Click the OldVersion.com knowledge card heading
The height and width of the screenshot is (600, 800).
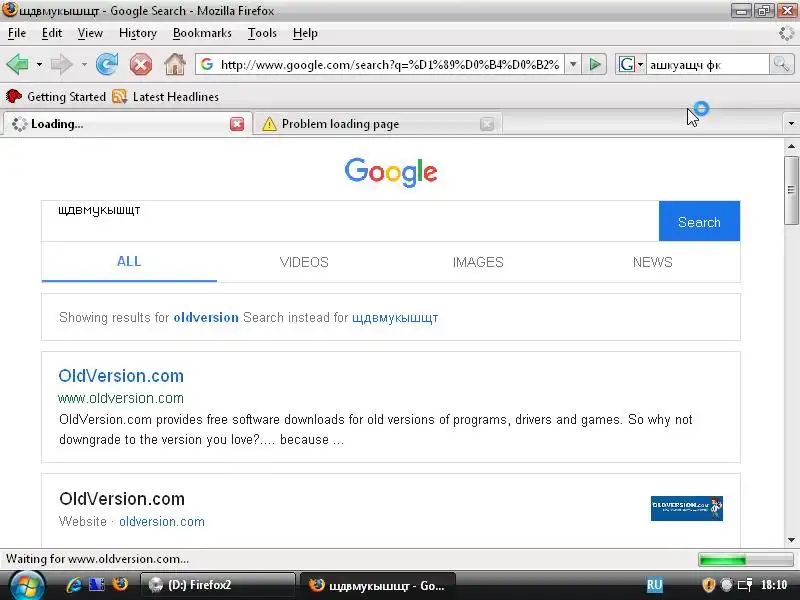click(122, 498)
